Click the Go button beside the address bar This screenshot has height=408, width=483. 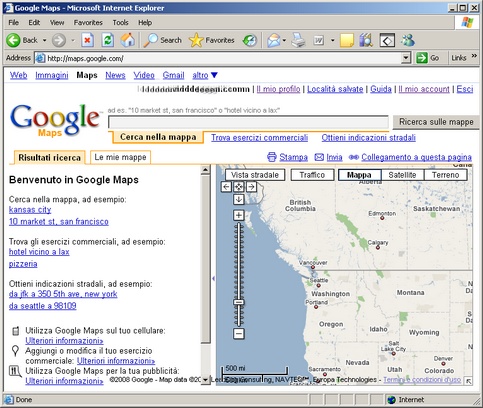point(428,58)
